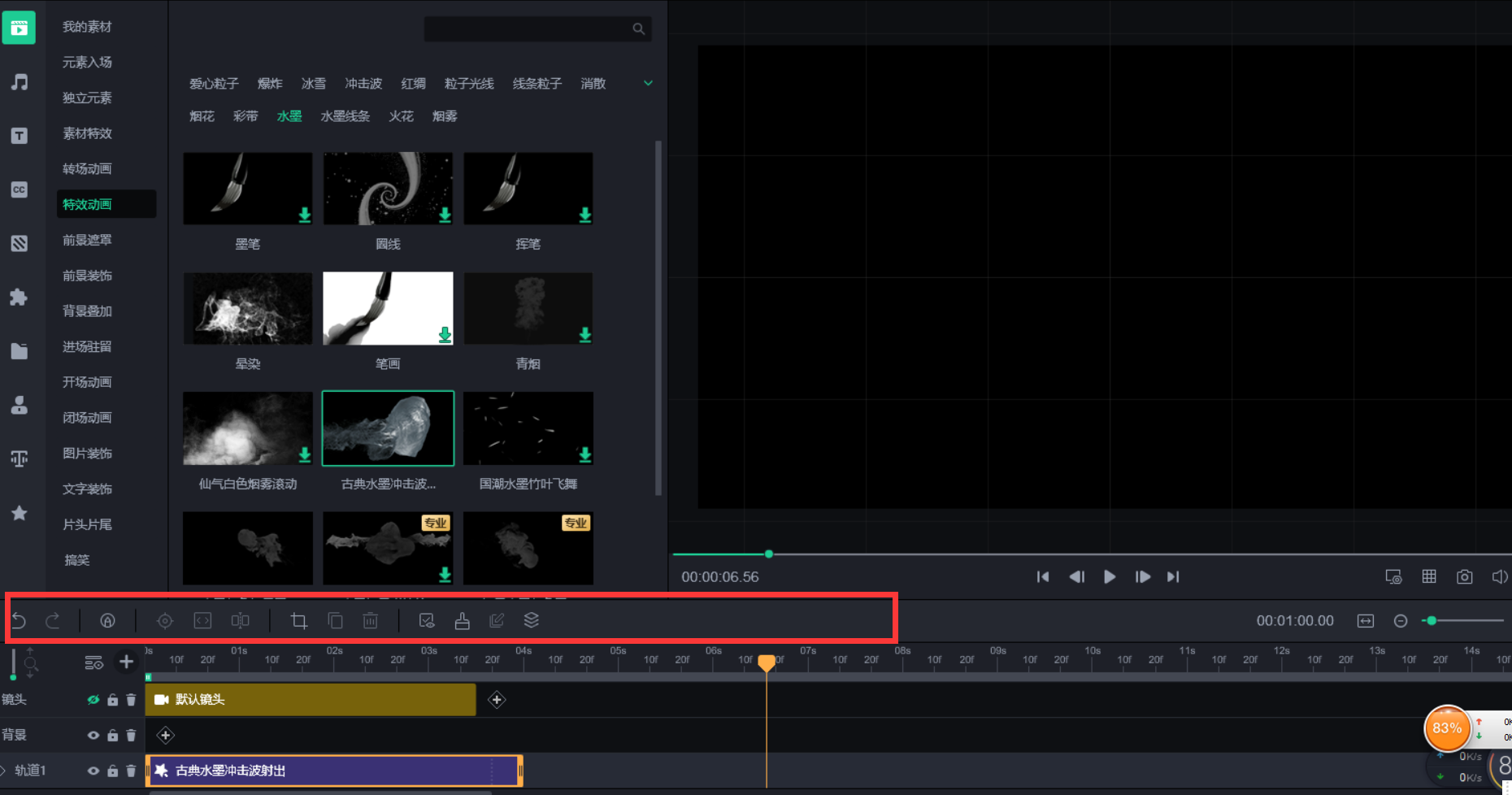
Task: Click the stamp icon in toolbar
Action: pyautogui.click(x=462, y=621)
